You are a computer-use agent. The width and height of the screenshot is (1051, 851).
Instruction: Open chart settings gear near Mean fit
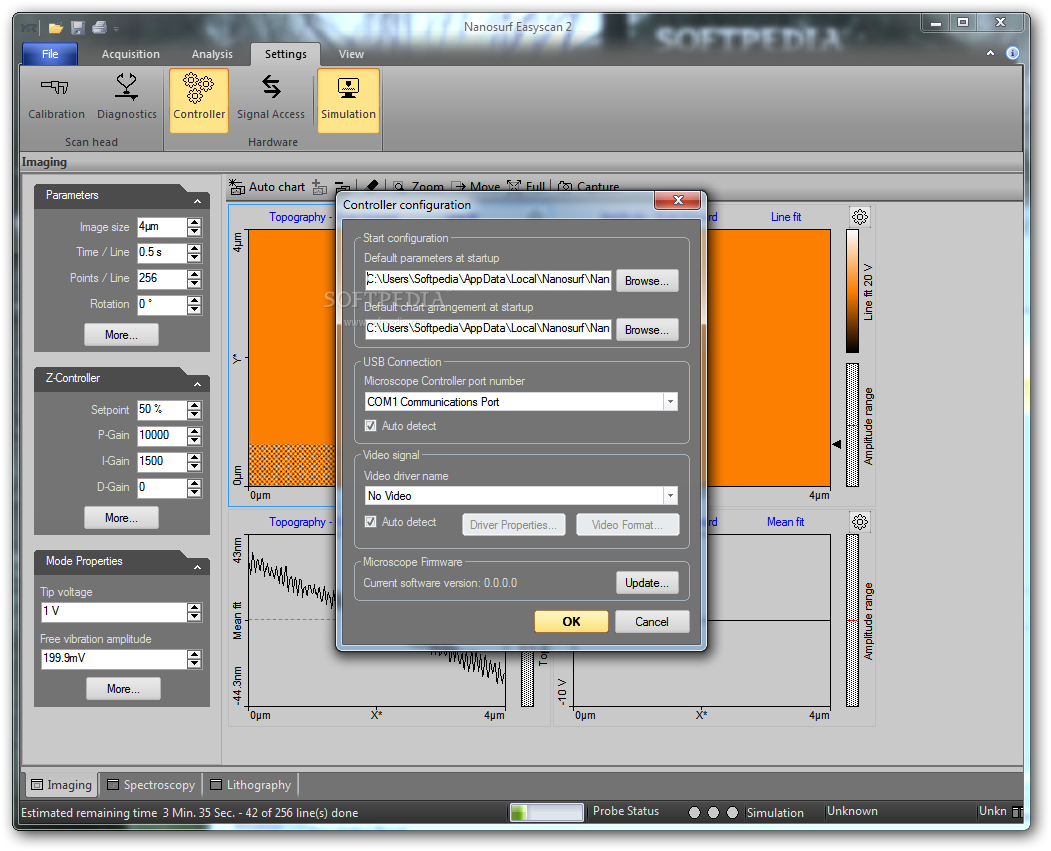click(x=860, y=521)
